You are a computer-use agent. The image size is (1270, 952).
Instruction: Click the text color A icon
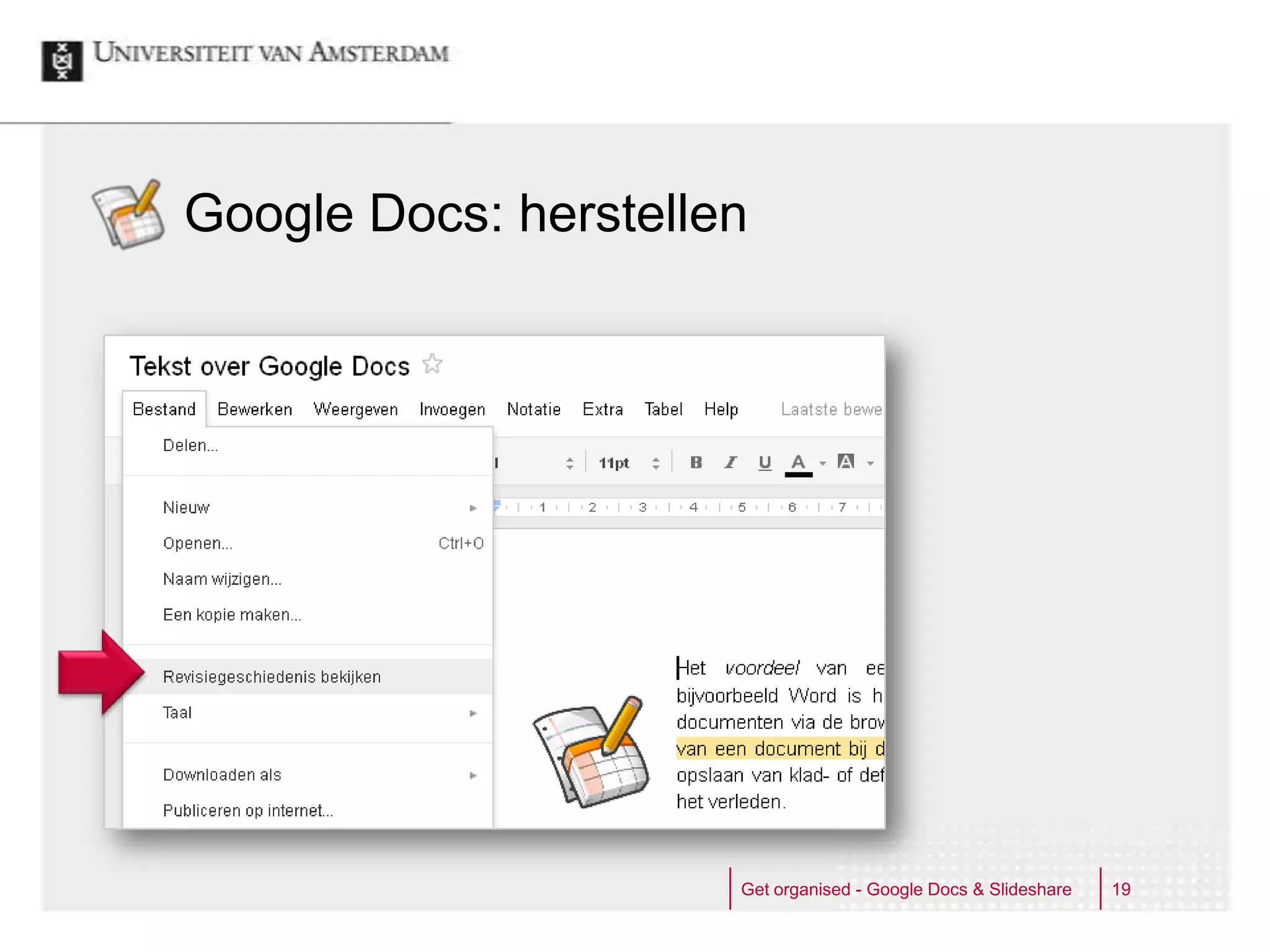coord(798,464)
